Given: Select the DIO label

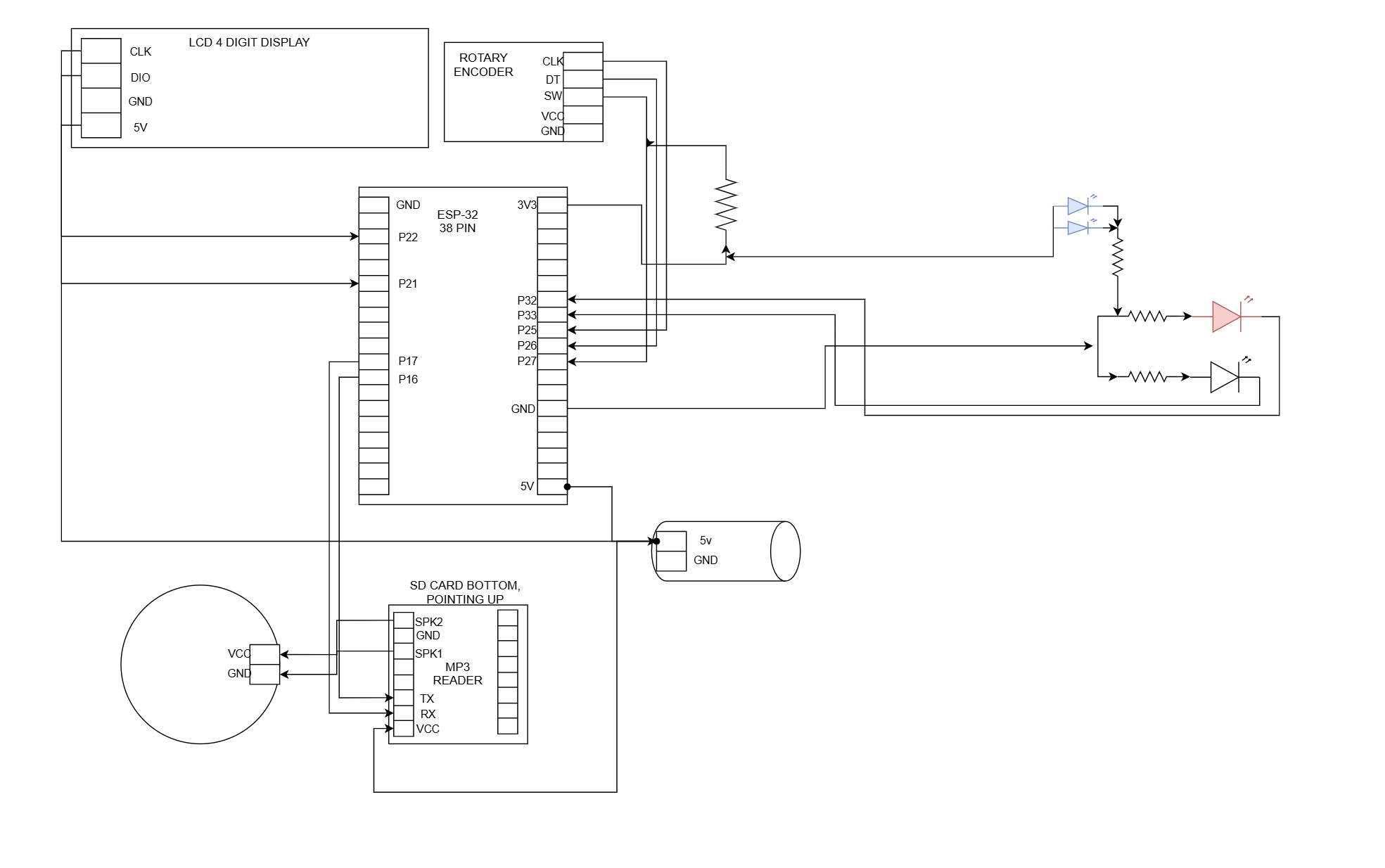Looking at the screenshot, I should (x=140, y=77).
